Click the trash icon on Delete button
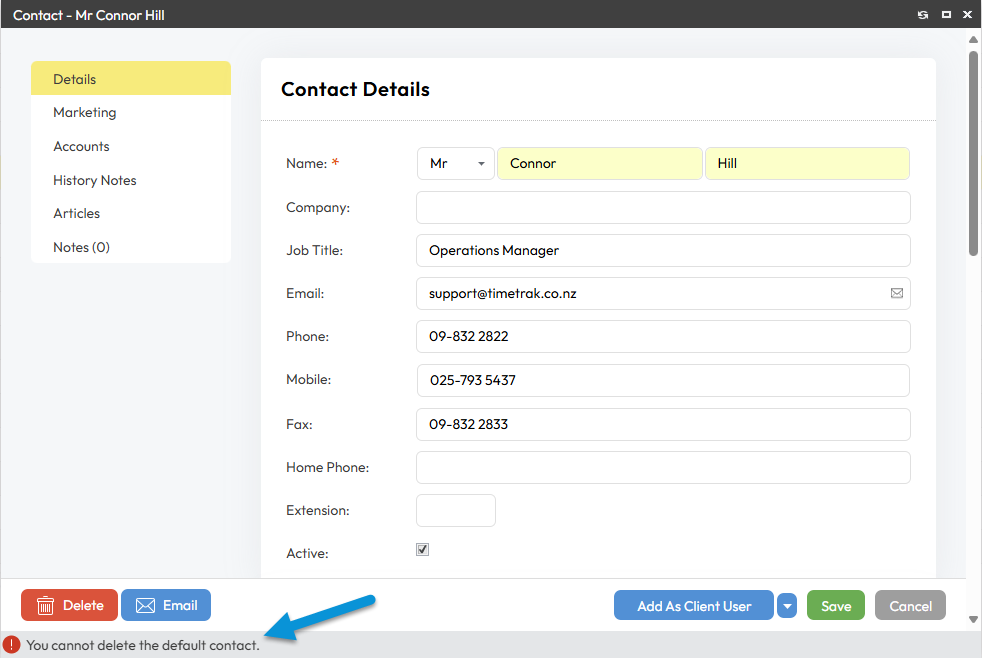 click(x=45, y=605)
